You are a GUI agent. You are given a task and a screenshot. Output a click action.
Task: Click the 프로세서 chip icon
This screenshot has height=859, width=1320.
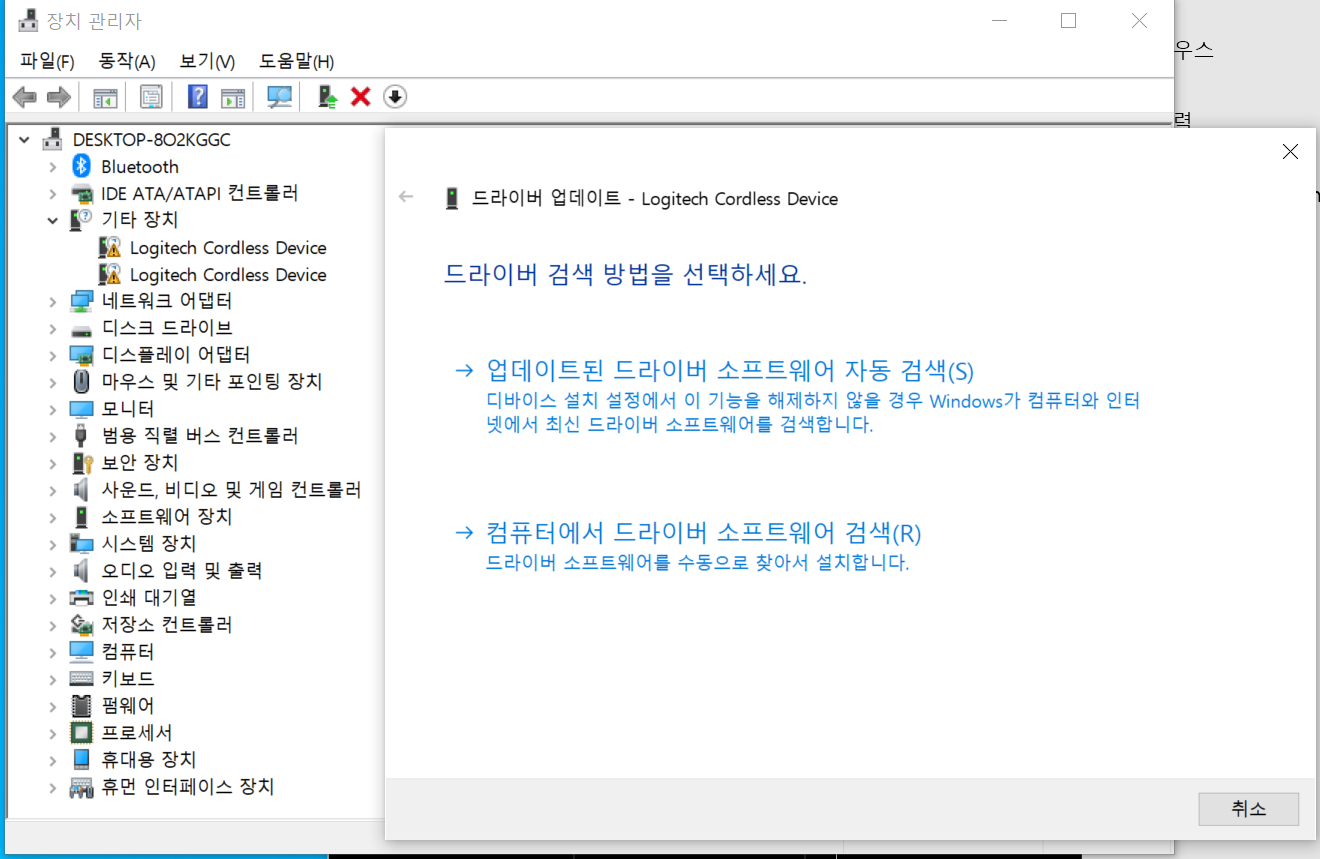pyautogui.click(x=82, y=733)
